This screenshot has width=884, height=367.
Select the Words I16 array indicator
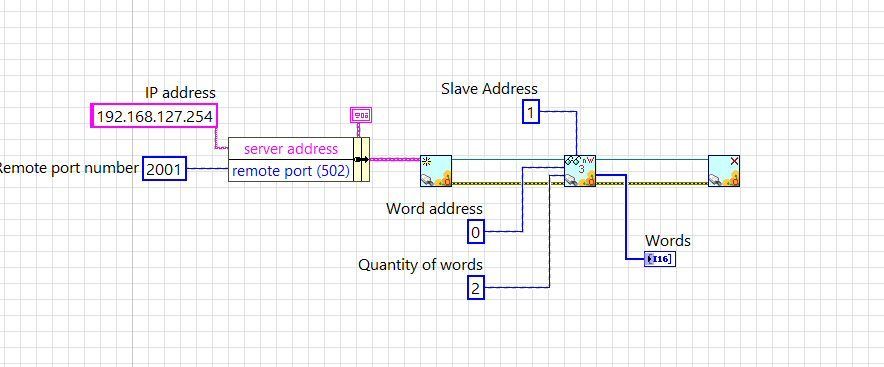coord(659,259)
